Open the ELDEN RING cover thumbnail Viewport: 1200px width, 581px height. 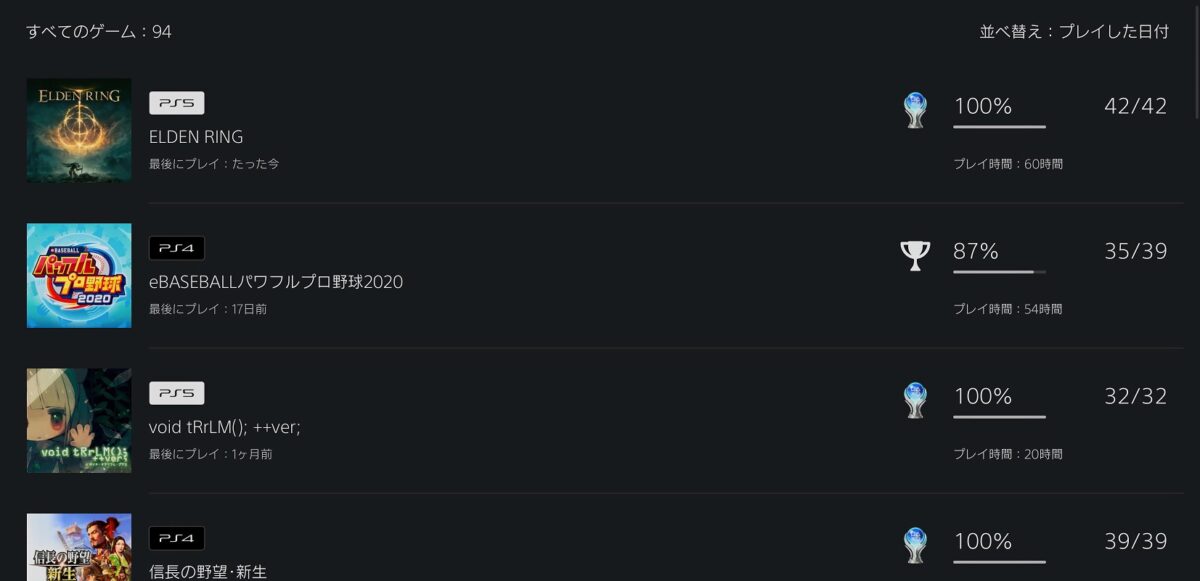pyautogui.click(x=79, y=130)
